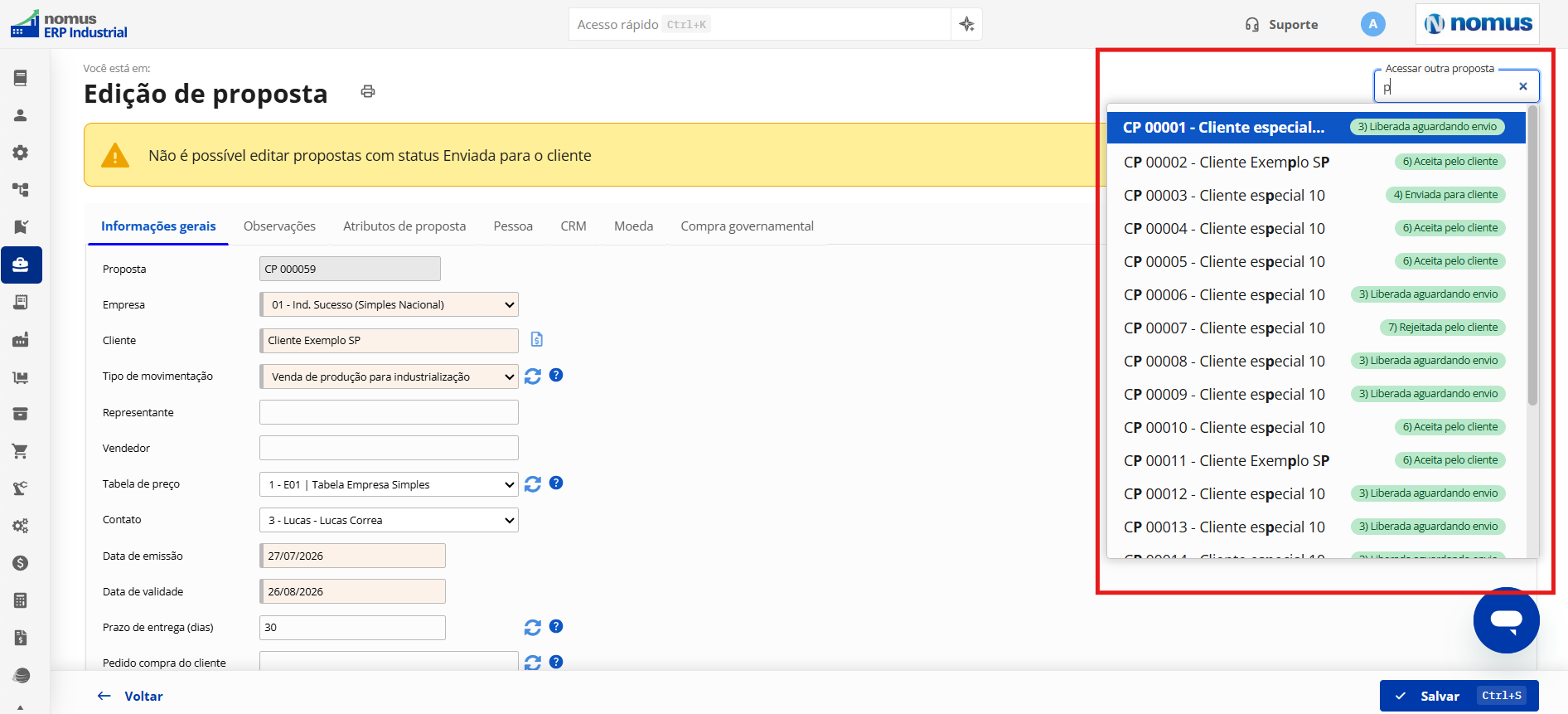Open the Pessoa tab

pyautogui.click(x=513, y=226)
